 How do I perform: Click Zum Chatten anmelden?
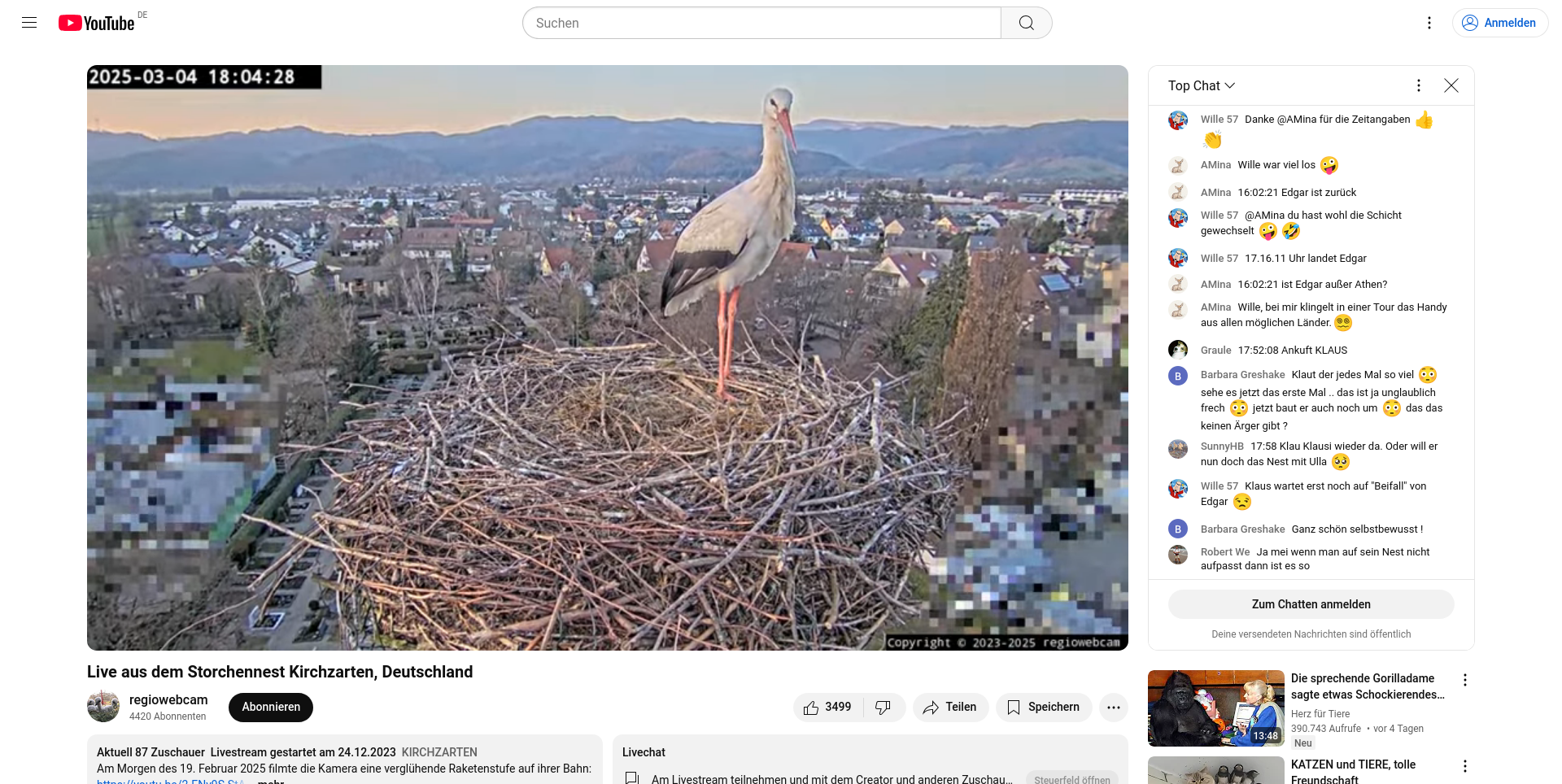(1311, 604)
